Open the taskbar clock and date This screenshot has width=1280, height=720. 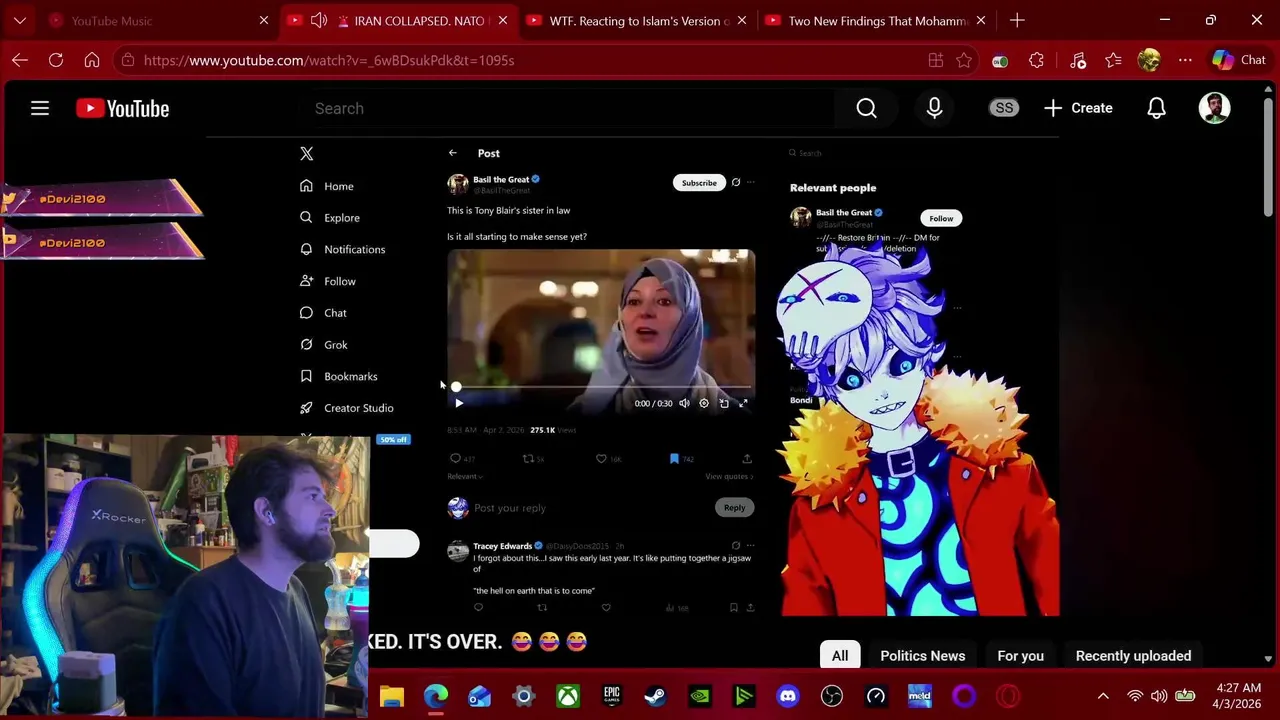(1238, 696)
